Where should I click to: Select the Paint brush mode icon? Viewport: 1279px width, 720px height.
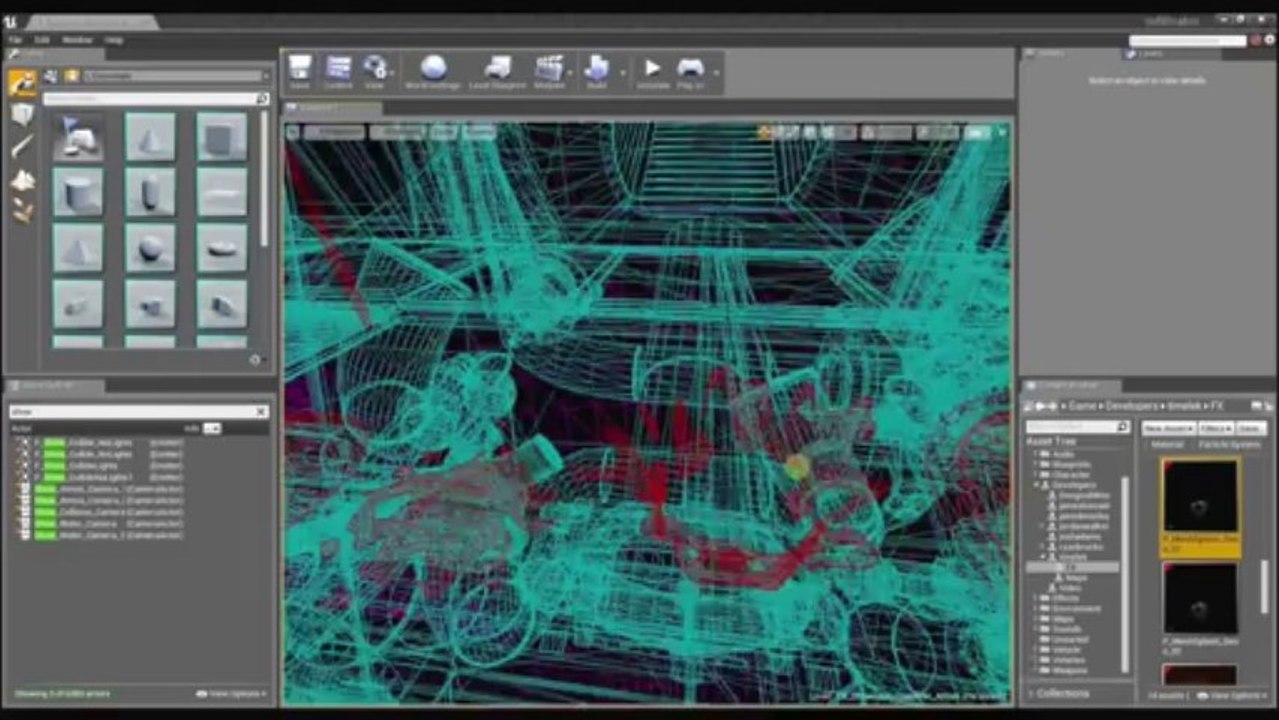tap(22, 147)
